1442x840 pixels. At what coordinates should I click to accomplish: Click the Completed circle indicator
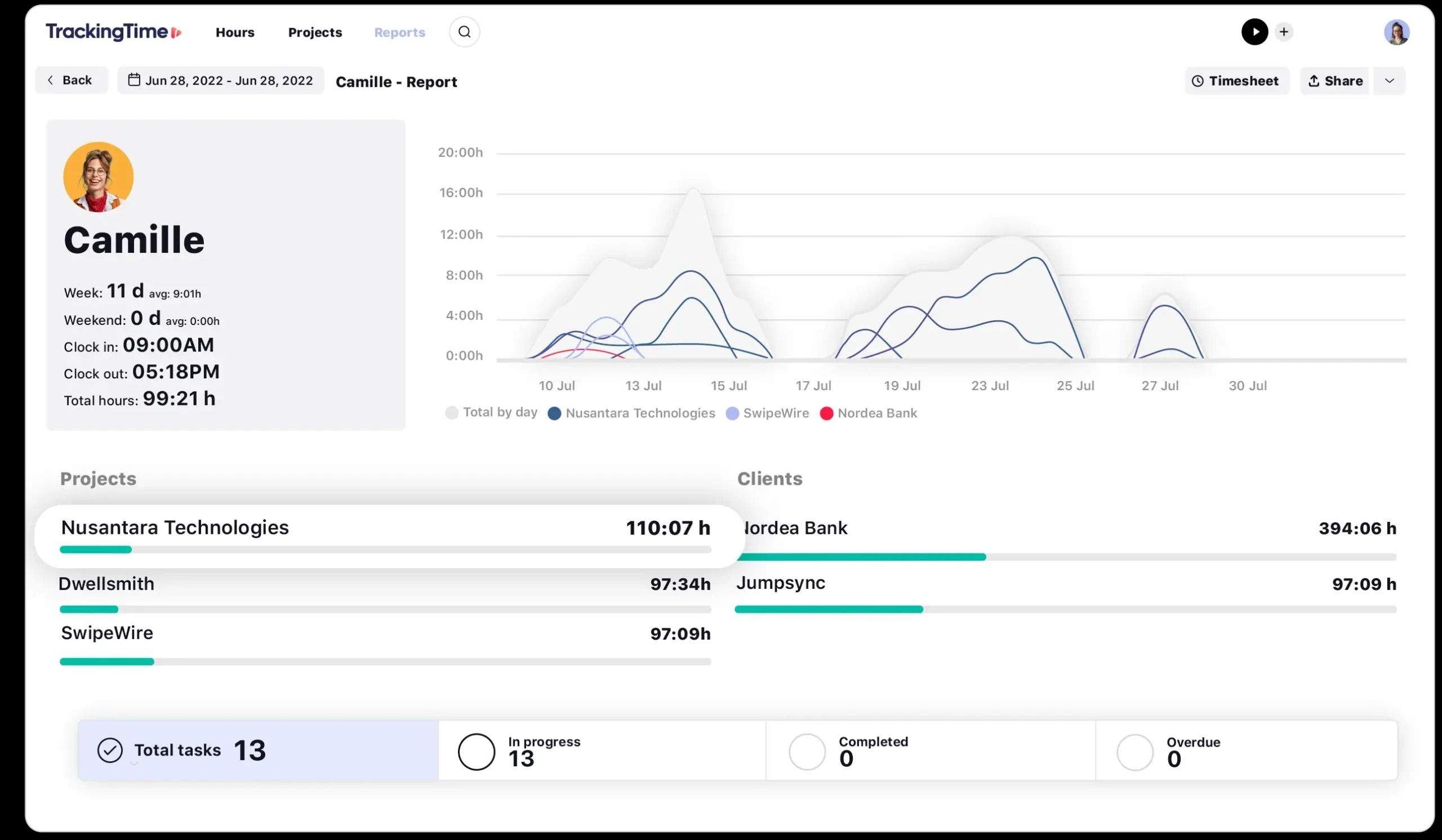(x=807, y=752)
